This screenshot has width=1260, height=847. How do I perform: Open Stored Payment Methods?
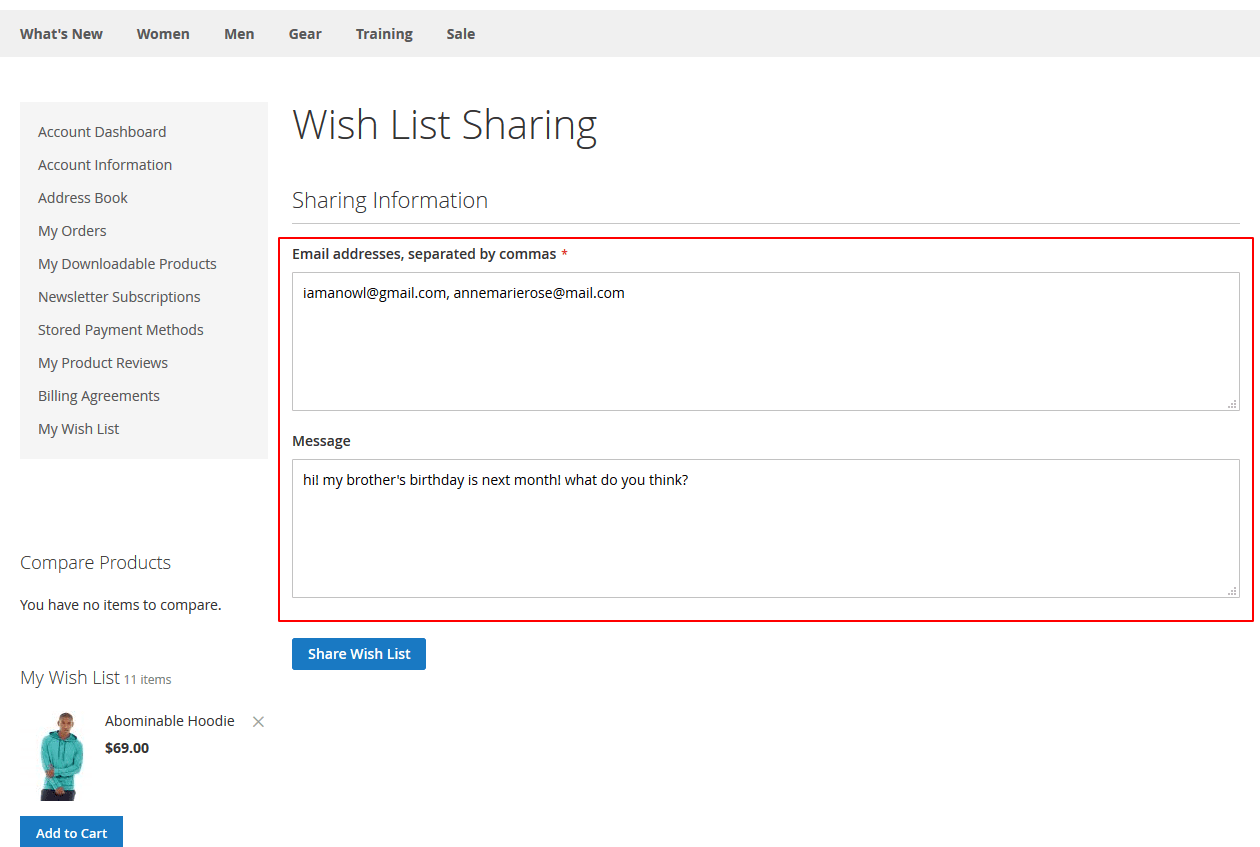click(120, 329)
